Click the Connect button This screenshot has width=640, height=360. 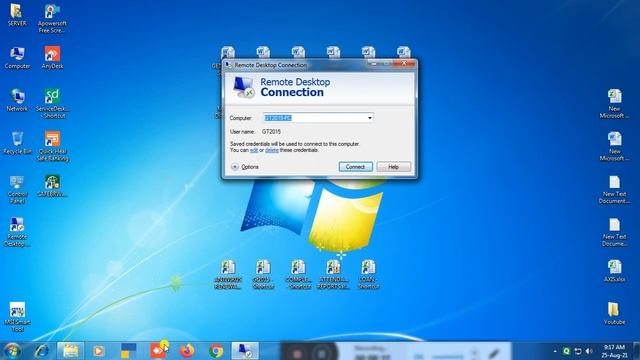[x=356, y=167]
